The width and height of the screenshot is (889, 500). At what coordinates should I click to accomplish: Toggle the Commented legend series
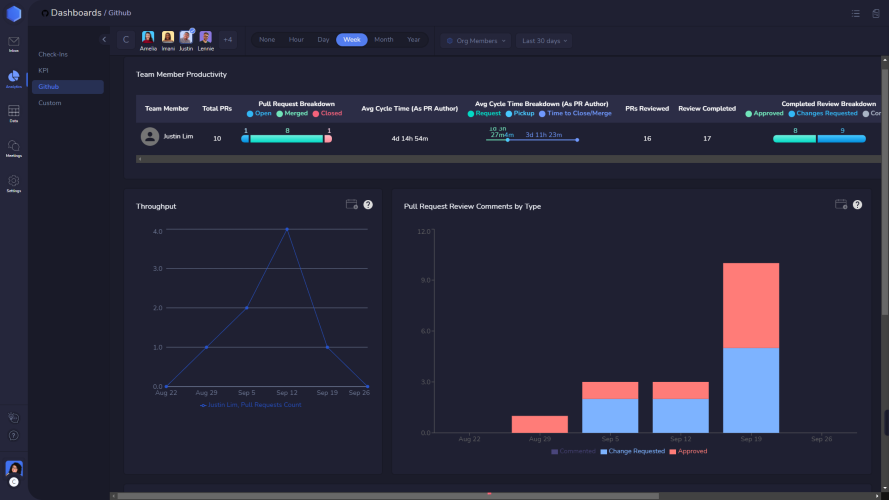[x=573, y=451]
